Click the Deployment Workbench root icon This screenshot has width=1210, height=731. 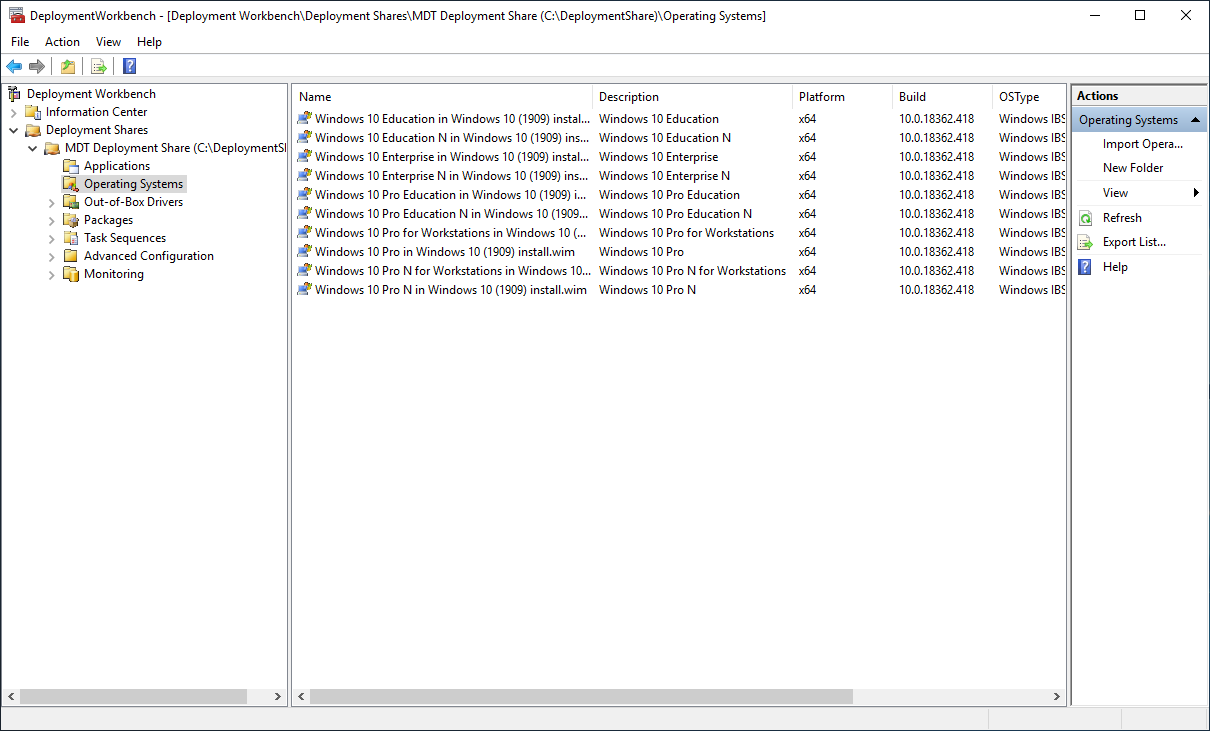15,94
